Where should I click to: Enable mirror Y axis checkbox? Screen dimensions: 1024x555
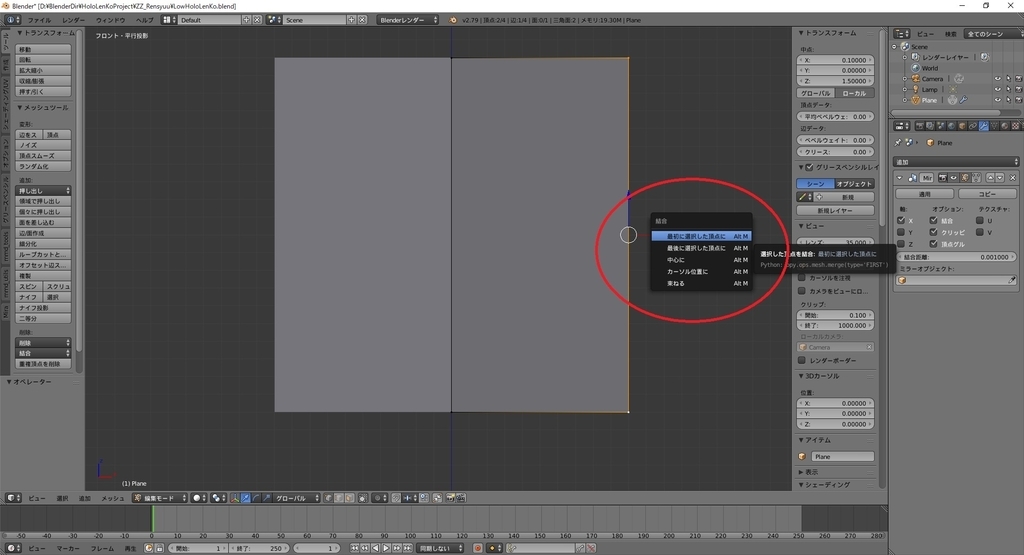[901, 232]
